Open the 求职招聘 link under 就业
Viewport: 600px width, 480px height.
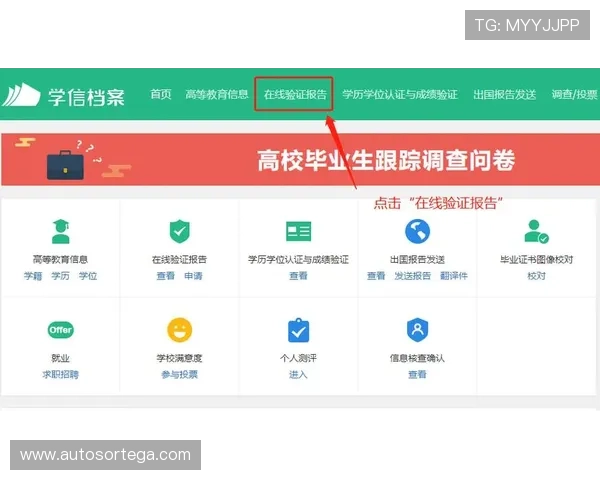[60, 374]
